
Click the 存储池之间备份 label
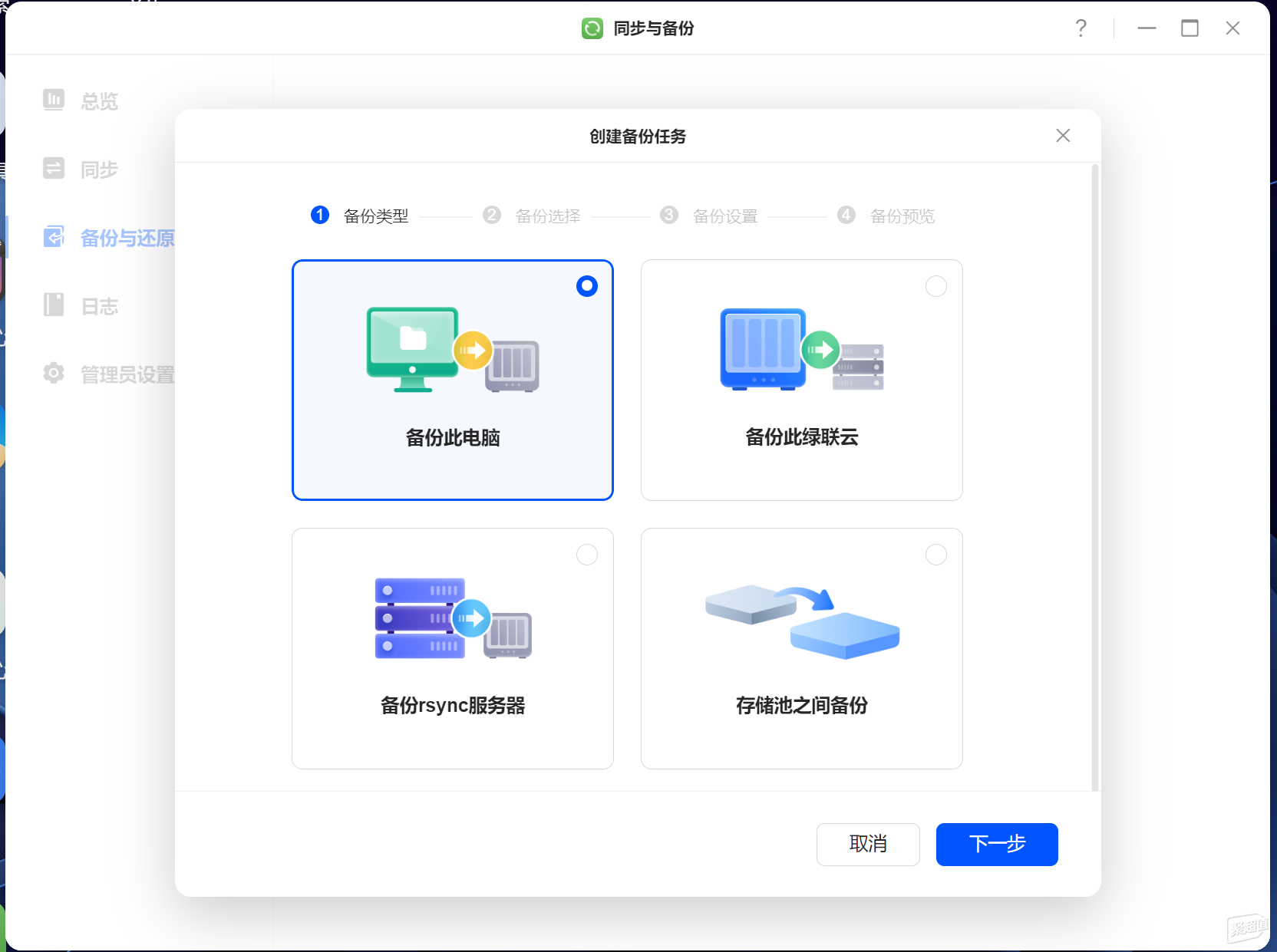(802, 706)
